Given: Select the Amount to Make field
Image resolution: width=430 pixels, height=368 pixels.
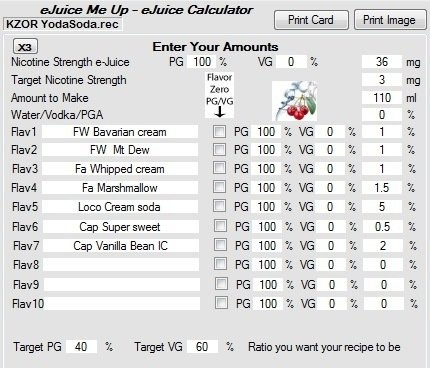Looking at the screenshot, I should pos(382,98).
